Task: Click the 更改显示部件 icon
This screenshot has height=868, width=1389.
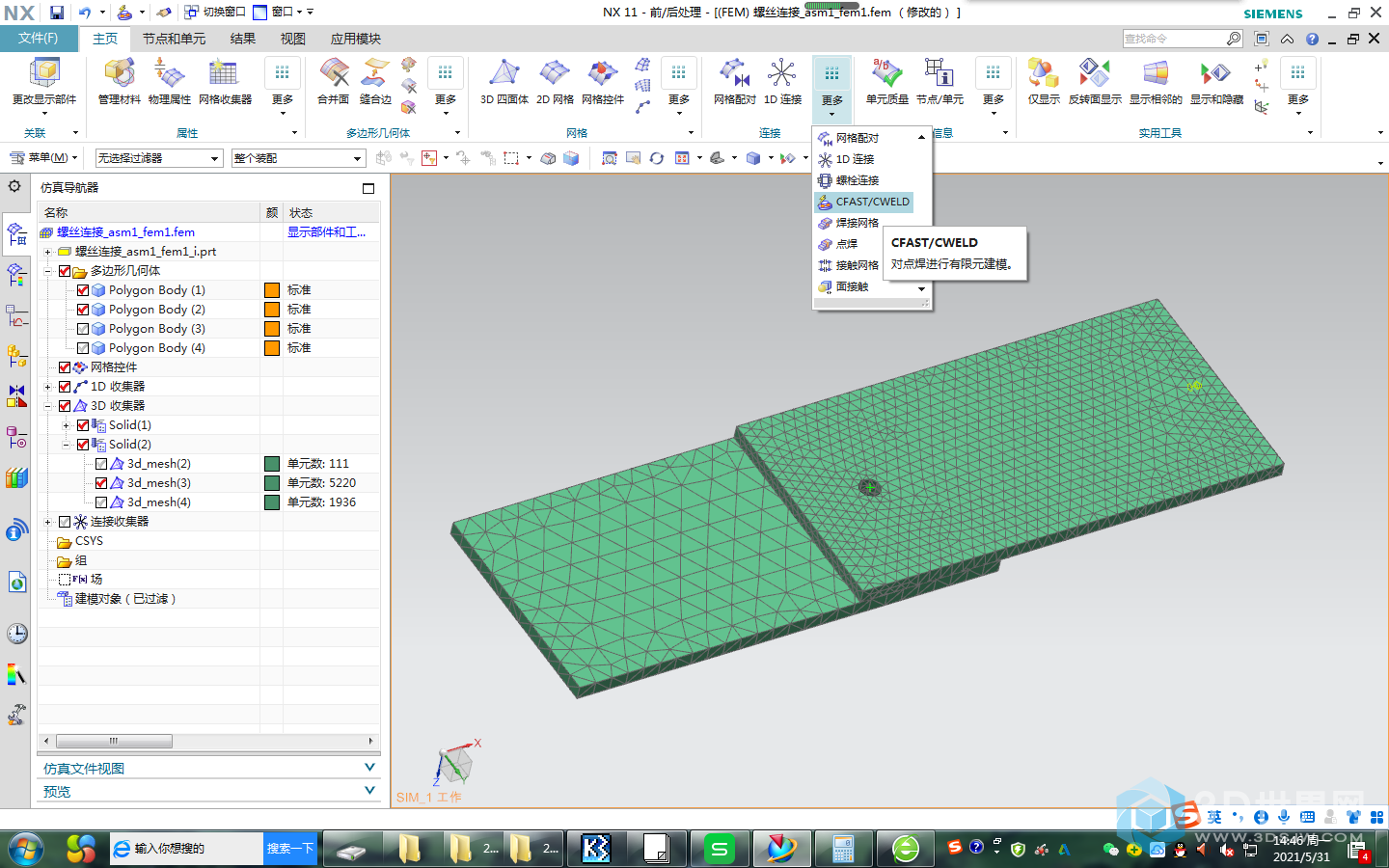Action: [44, 73]
